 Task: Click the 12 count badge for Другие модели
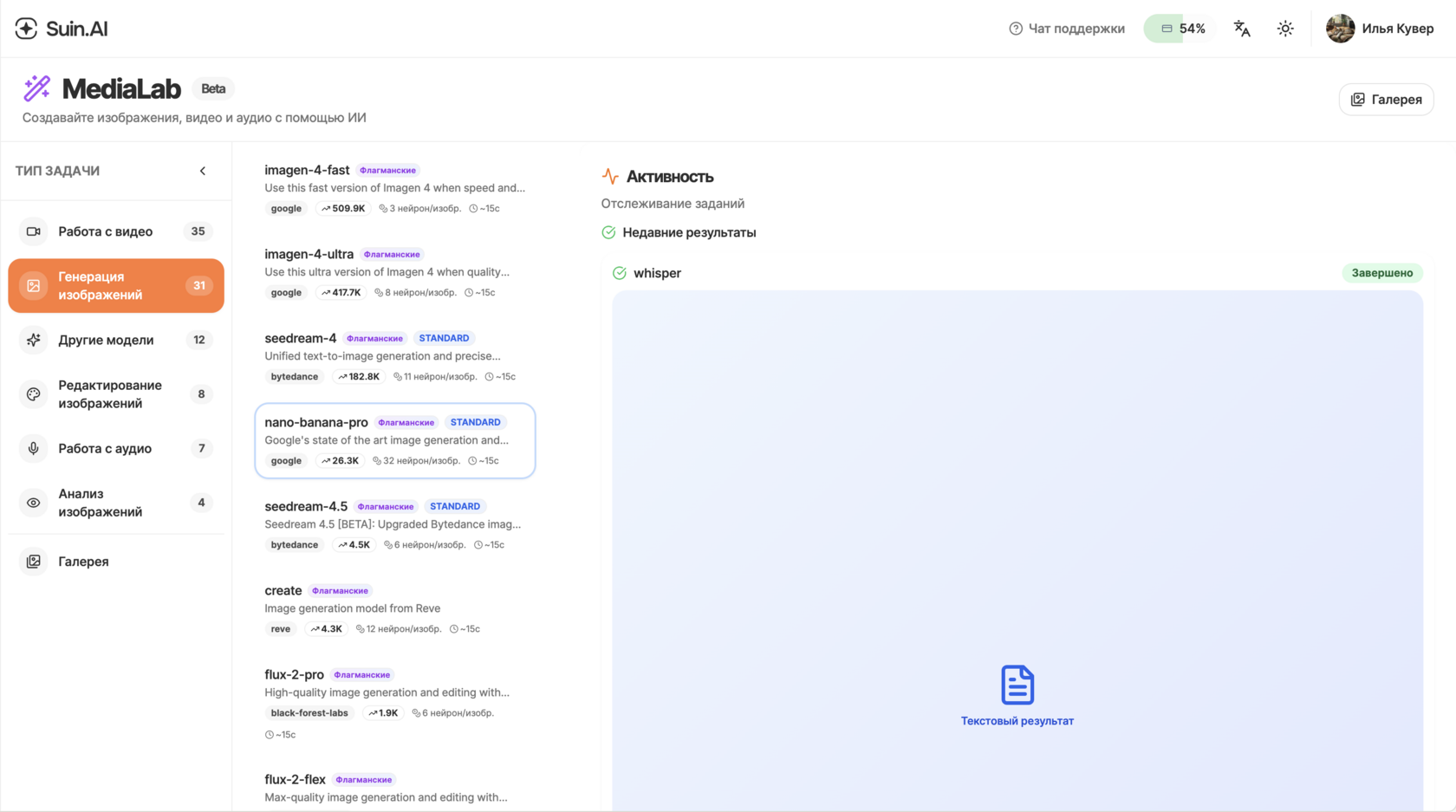199,340
